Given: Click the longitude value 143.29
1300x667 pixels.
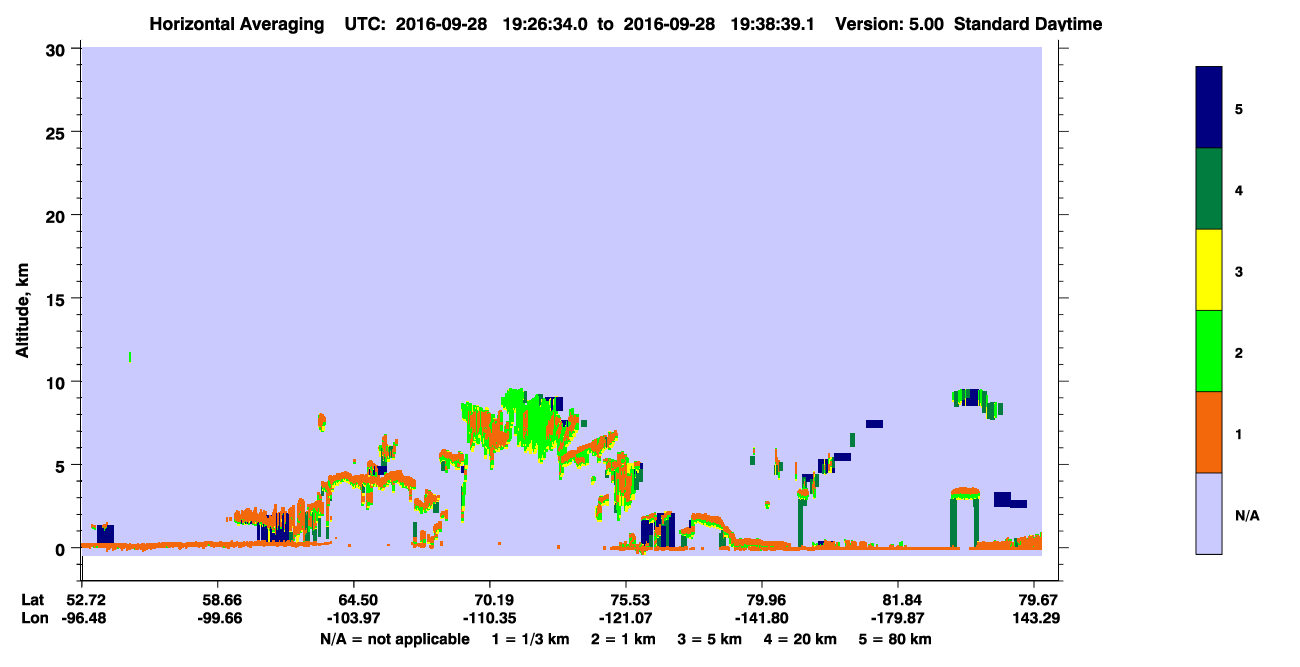Looking at the screenshot, I should click(x=1035, y=618).
